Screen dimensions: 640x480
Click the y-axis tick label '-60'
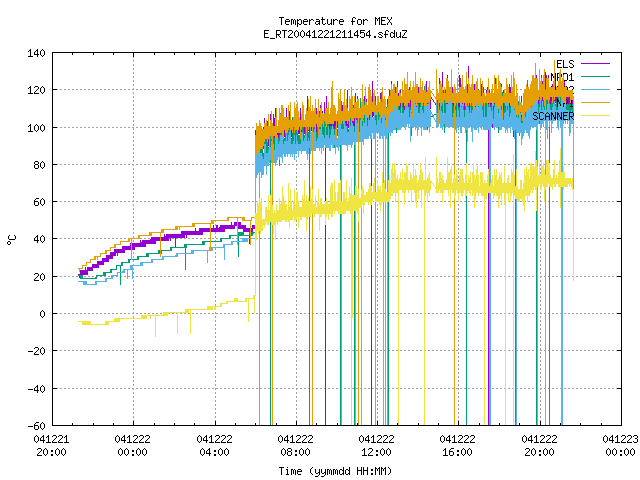point(36,426)
